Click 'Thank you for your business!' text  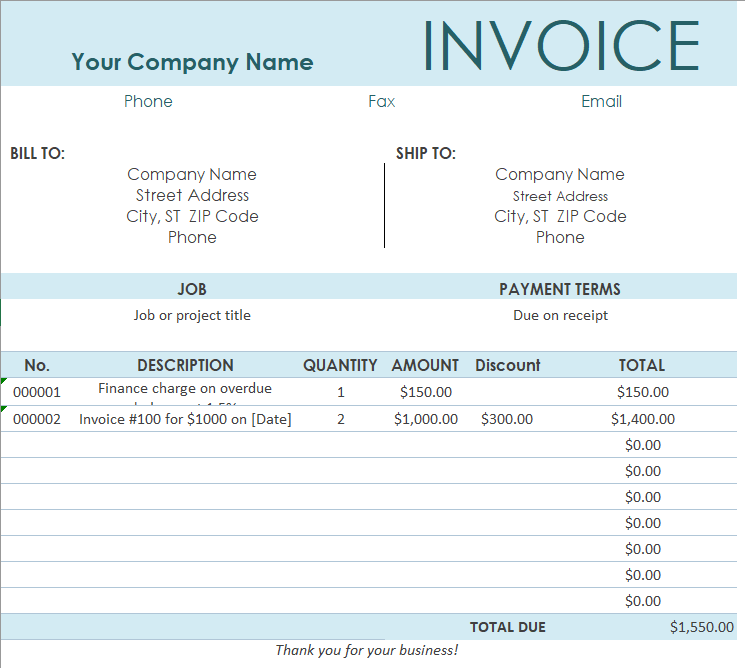point(367,650)
